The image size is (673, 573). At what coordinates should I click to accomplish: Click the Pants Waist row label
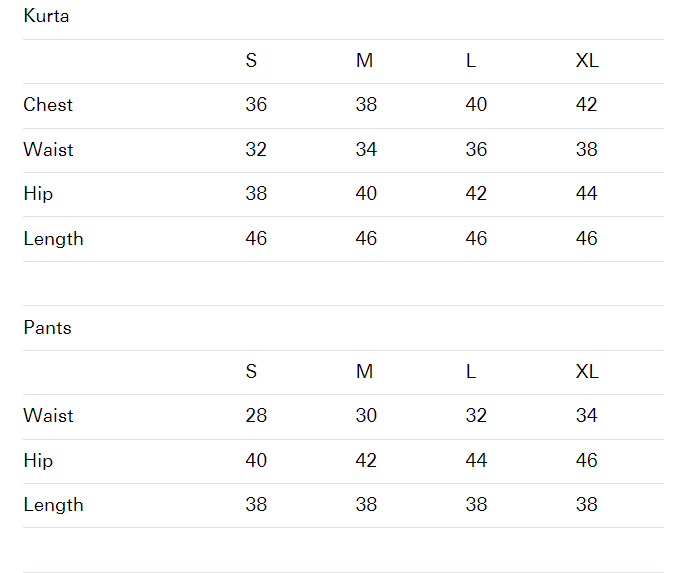click(48, 415)
